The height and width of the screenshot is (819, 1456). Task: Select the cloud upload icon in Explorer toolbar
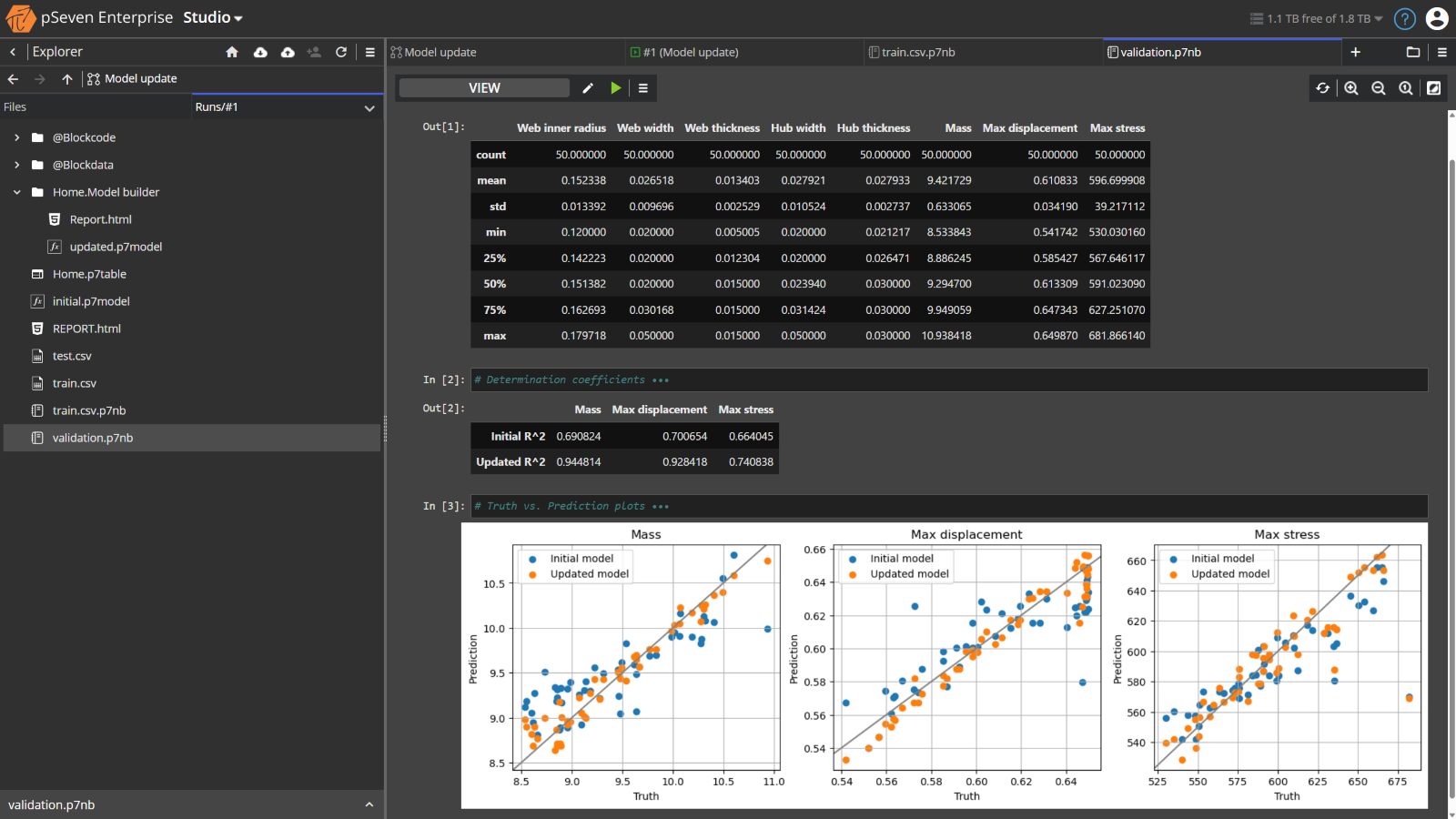[x=288, y=52]
